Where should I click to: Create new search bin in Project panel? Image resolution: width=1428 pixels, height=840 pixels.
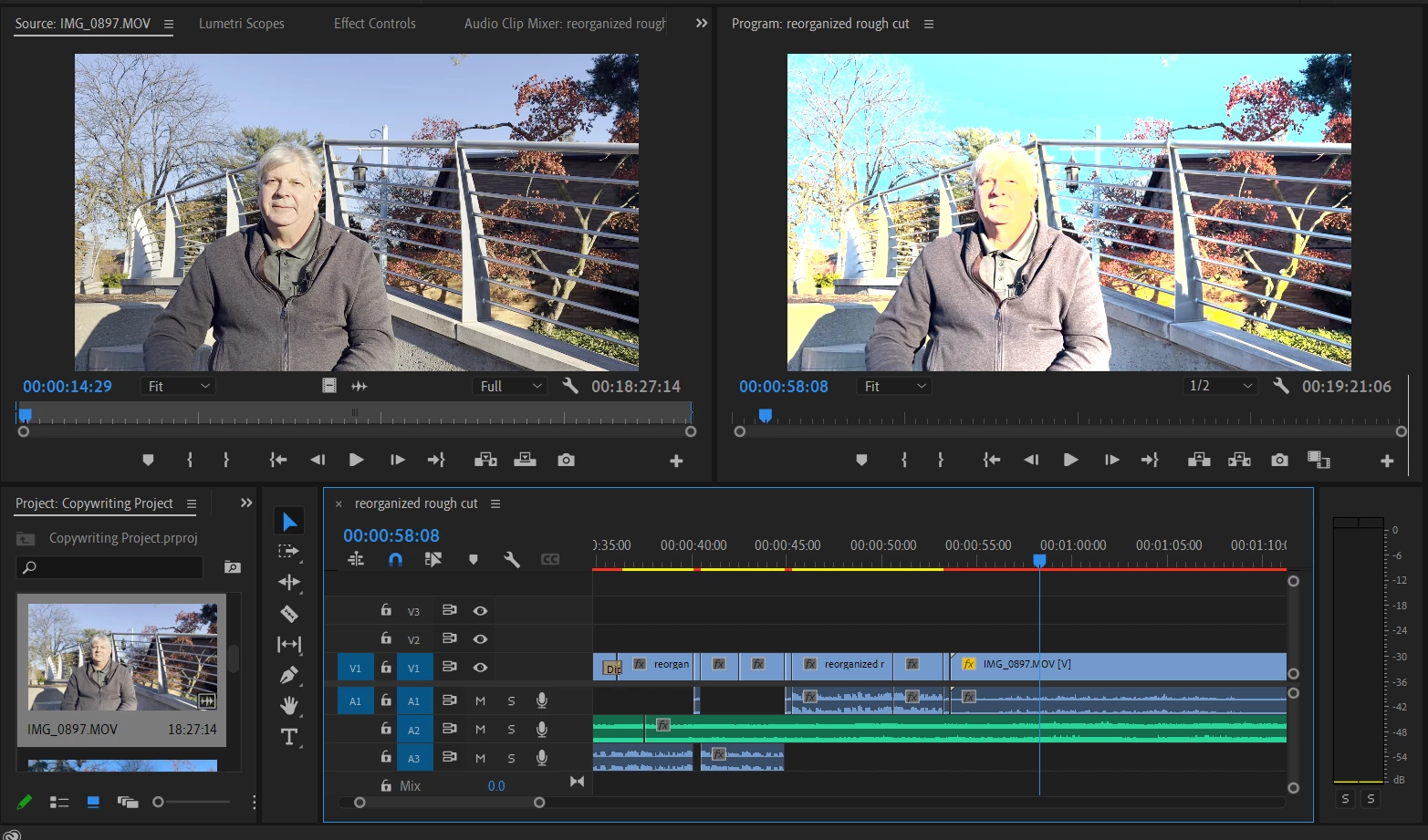(x=233, y=567)
